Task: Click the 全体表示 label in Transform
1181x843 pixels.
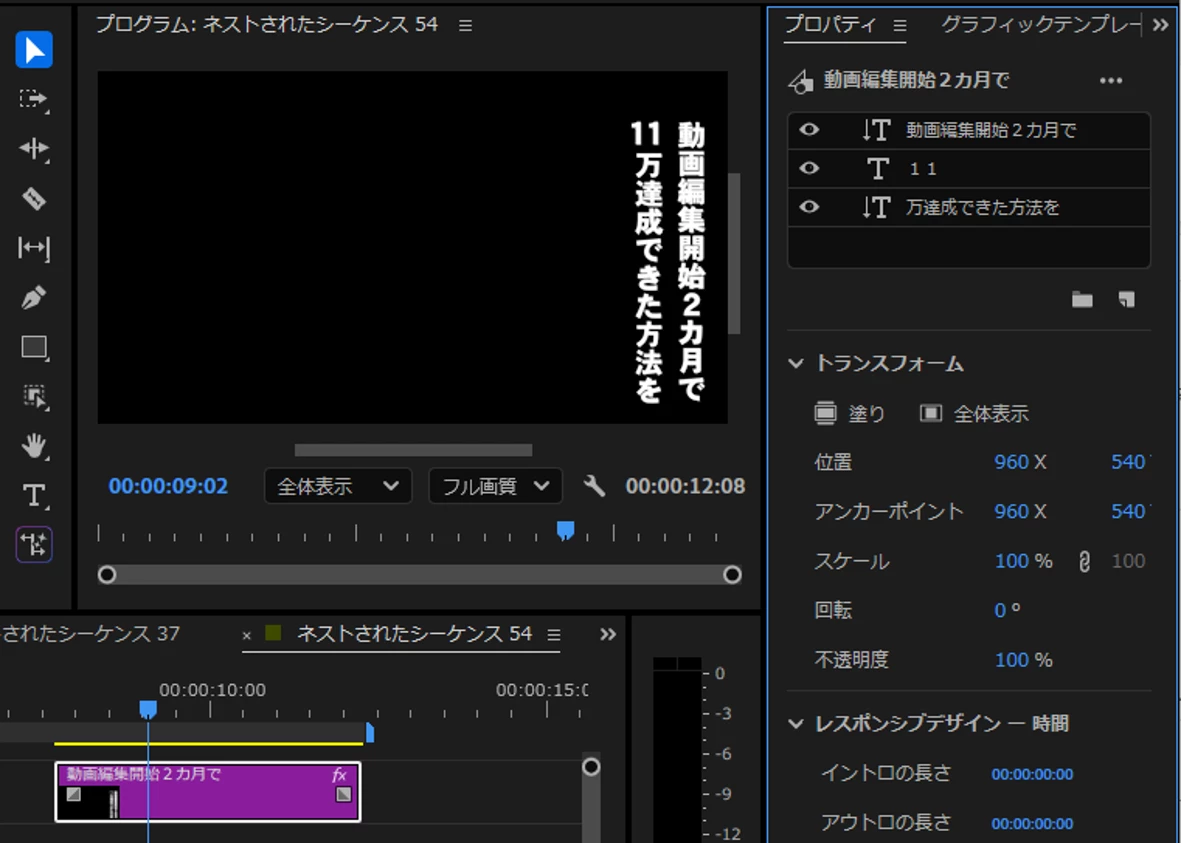Action: (x=990, y=414)
